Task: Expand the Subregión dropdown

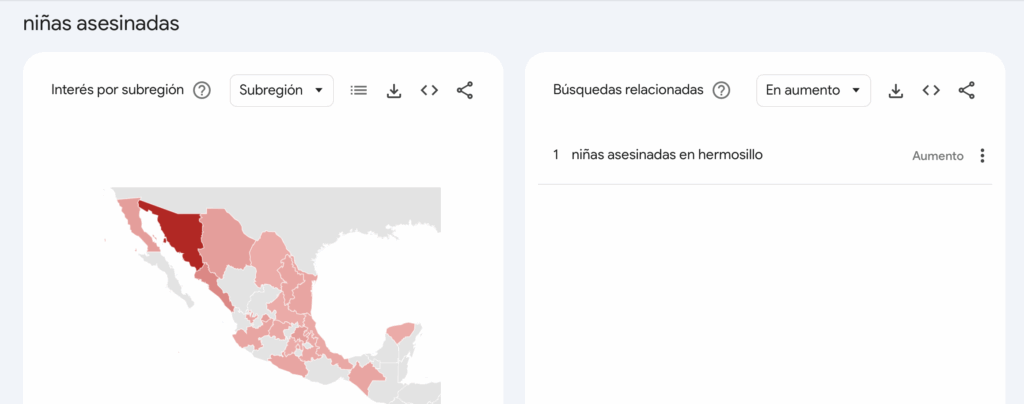Action: point(282,90)
